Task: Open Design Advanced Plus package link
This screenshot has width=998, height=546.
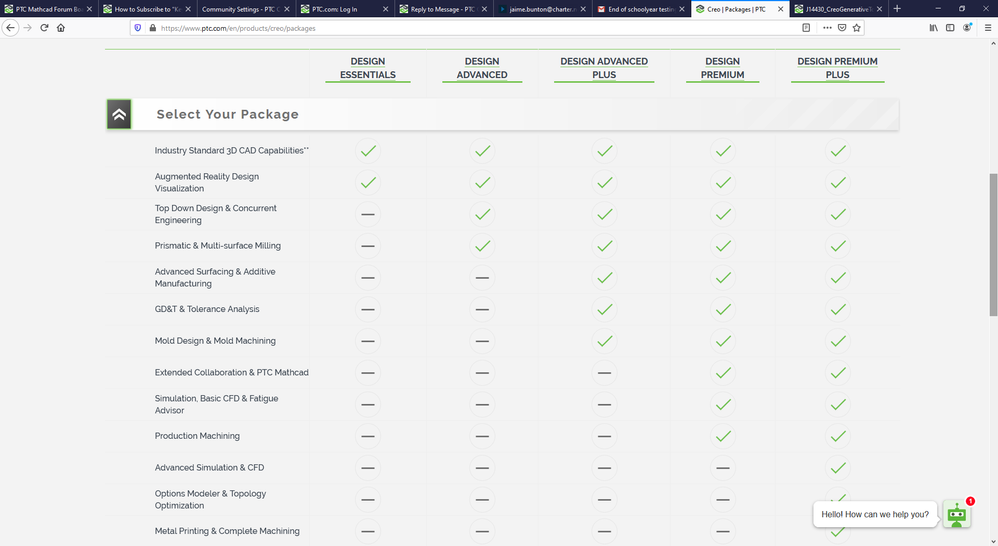Action: (x=604, y=68)
